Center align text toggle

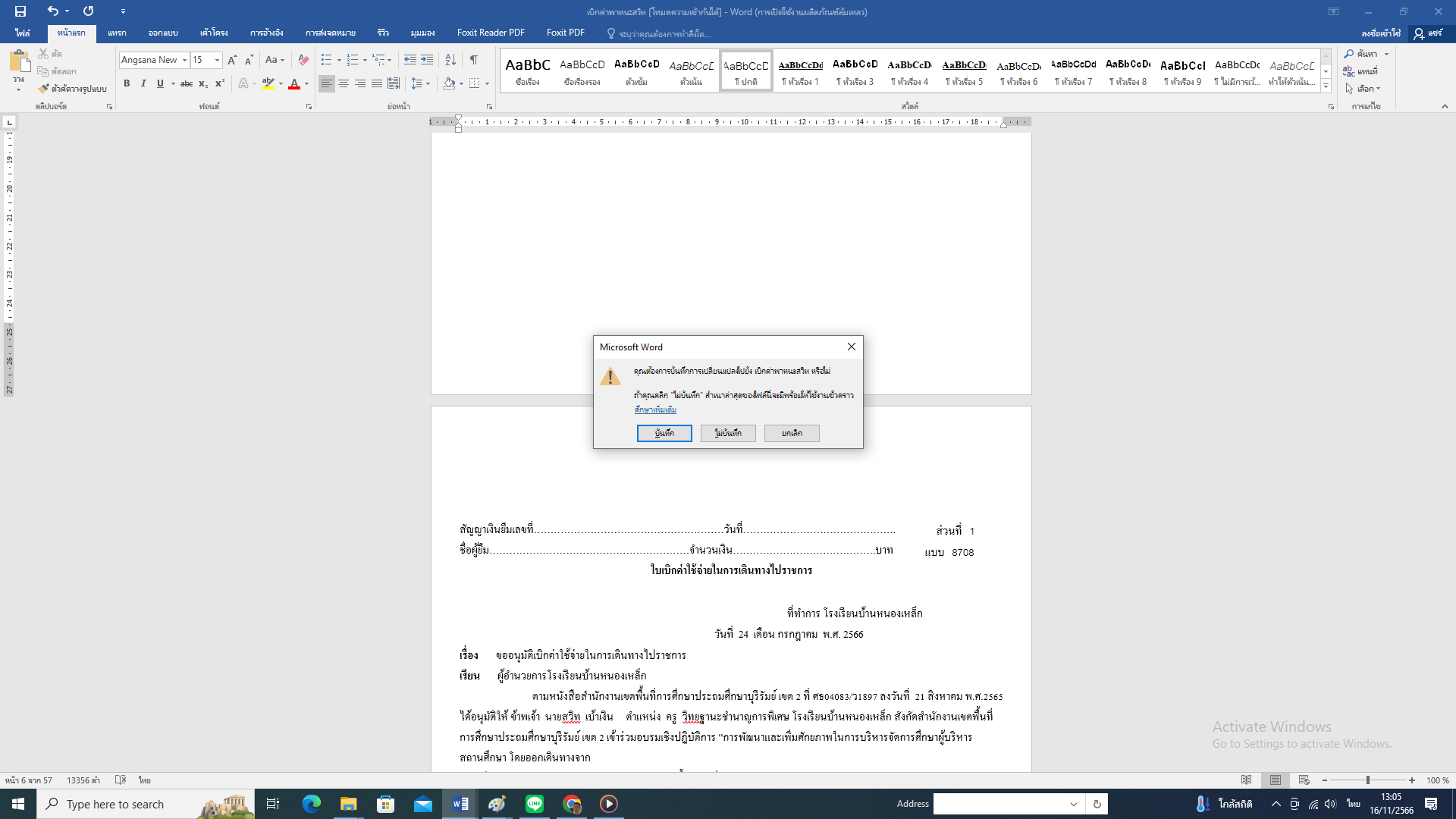pos(344,83)
